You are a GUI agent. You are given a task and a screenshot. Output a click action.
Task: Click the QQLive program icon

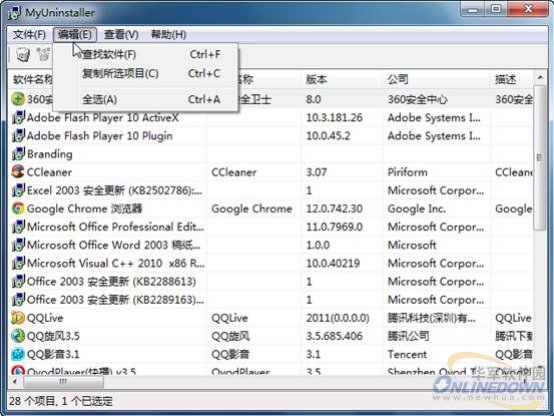coord(18,318)
